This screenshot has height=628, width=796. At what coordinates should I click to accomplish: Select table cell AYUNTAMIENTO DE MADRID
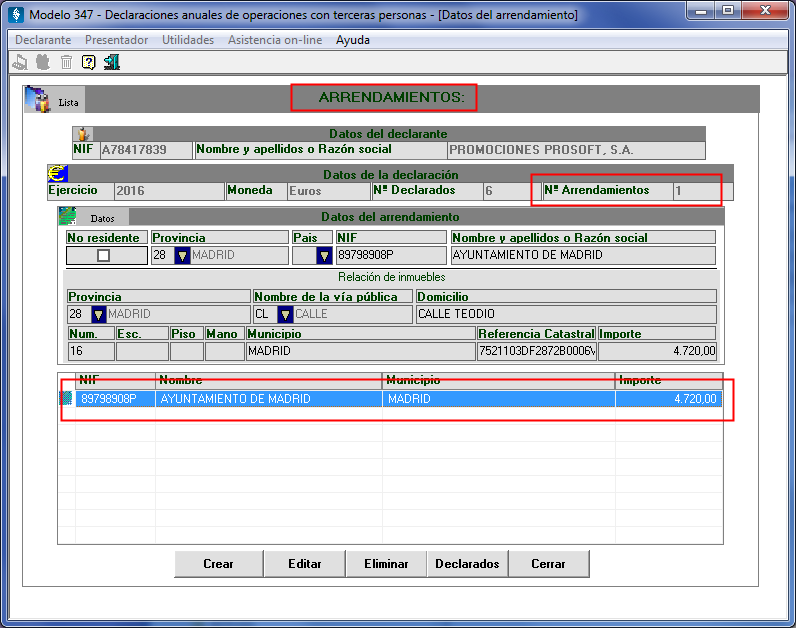click(x=269, y=399)
